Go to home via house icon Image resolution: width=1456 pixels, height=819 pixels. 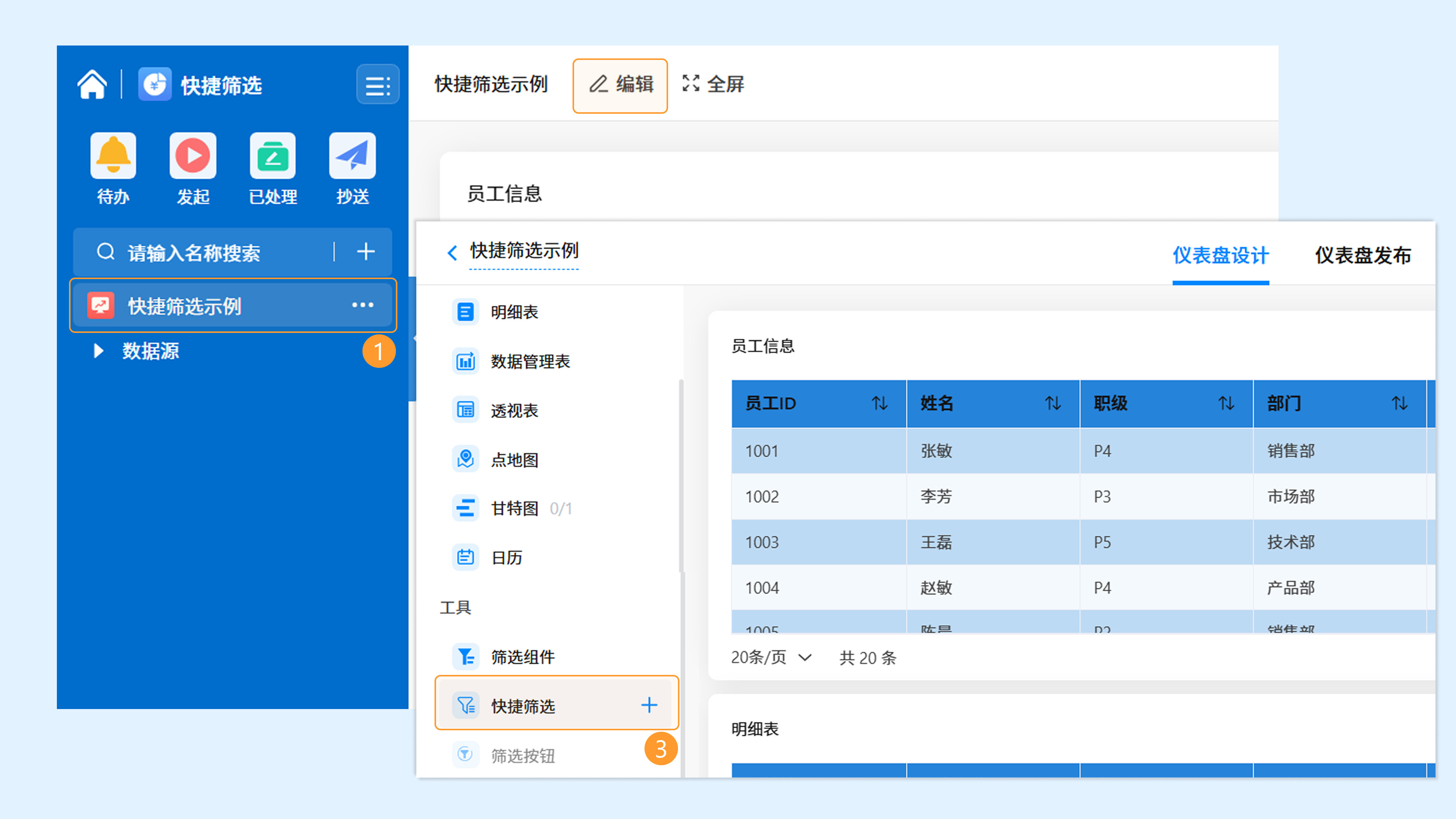click(x=91, y=85)
